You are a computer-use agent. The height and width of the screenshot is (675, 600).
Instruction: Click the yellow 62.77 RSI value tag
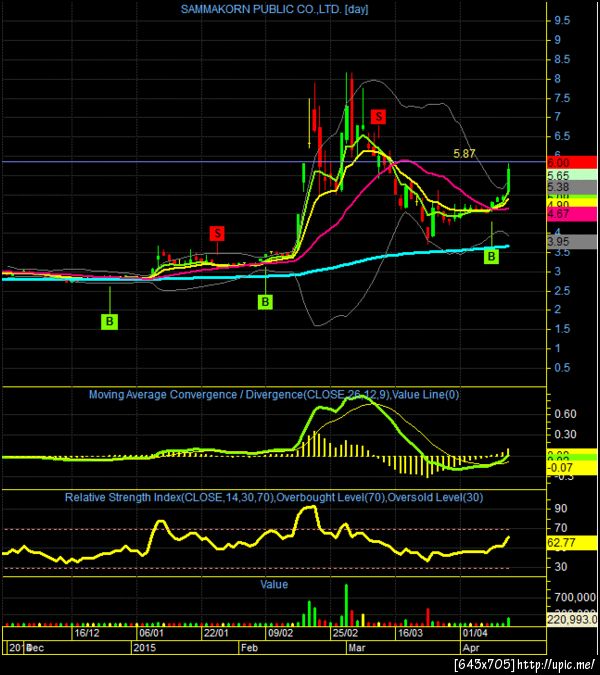point(572,543)
